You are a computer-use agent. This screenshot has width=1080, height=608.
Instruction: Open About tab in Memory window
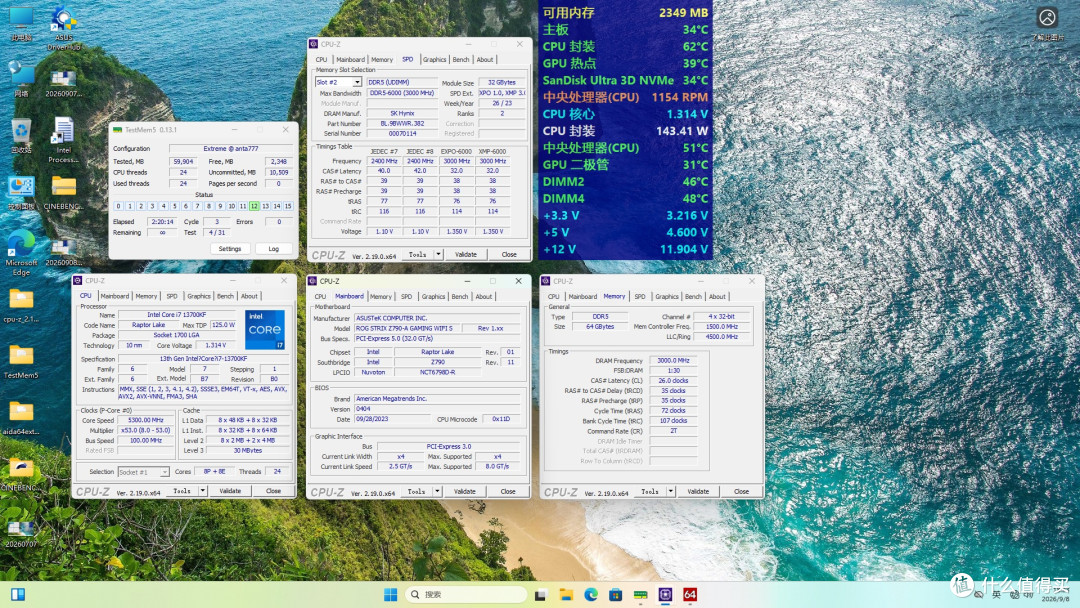tap(717, 296)
